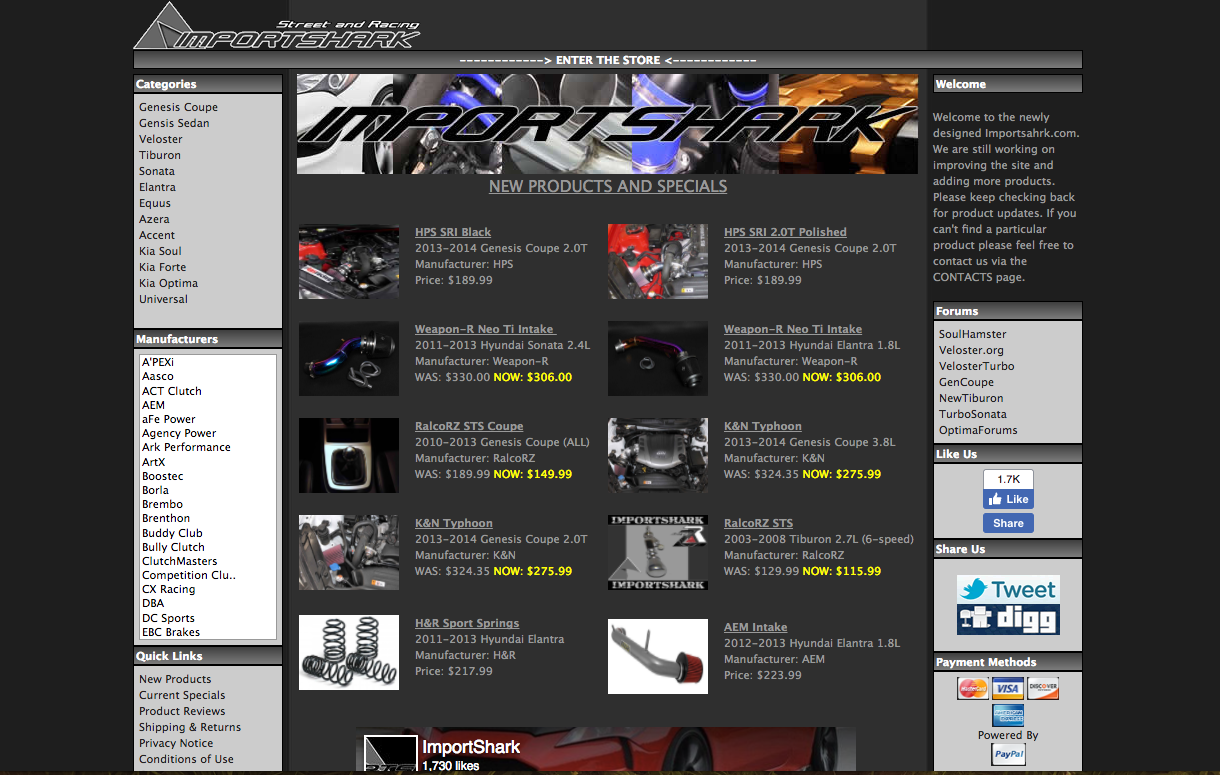Click the Discover card payment icon
Image resolution: width=1220 pixels, height=775 pixels.
[1043, 688]
